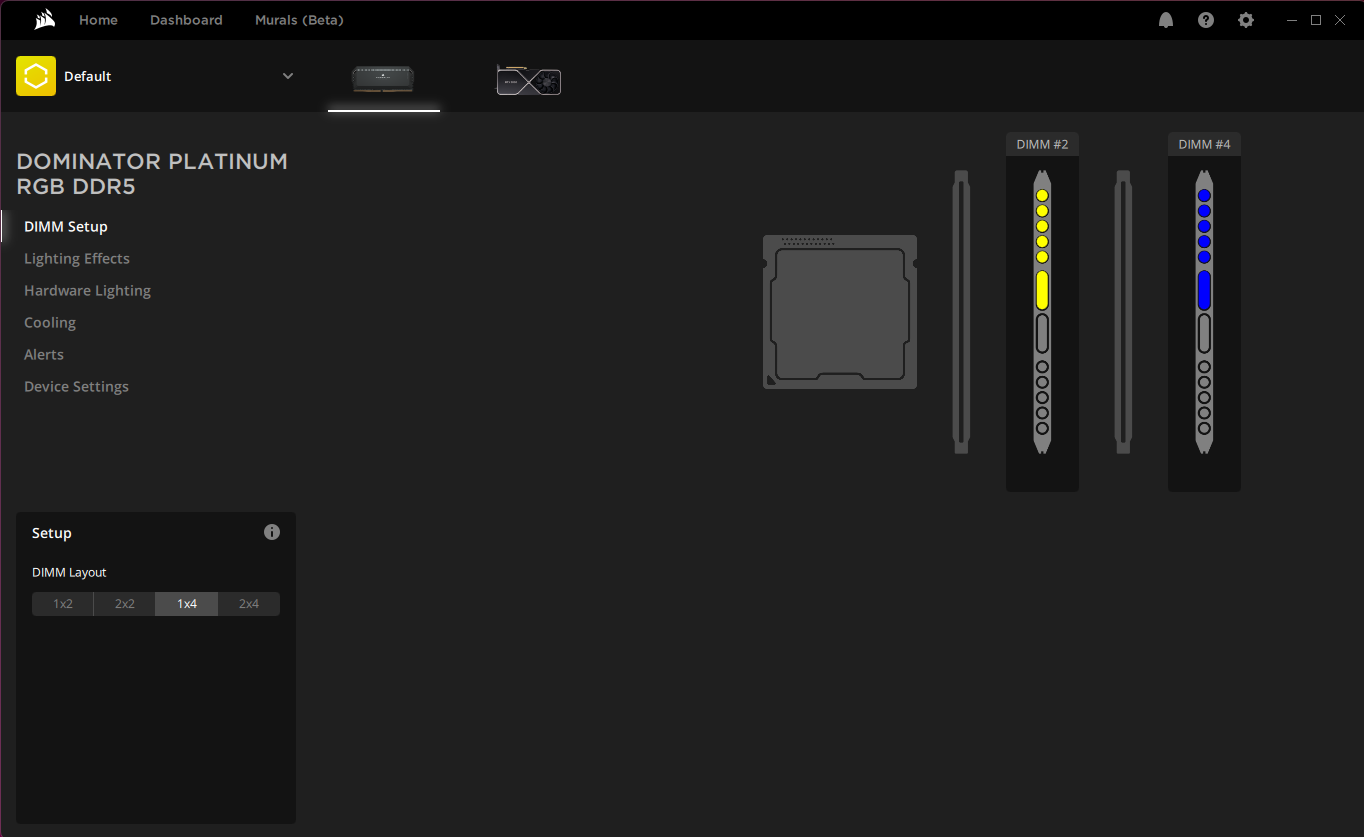Viewport: 1364px width, 837px height.
Task: Select the Dominator RAM device icon
Action: pos(383,79)
